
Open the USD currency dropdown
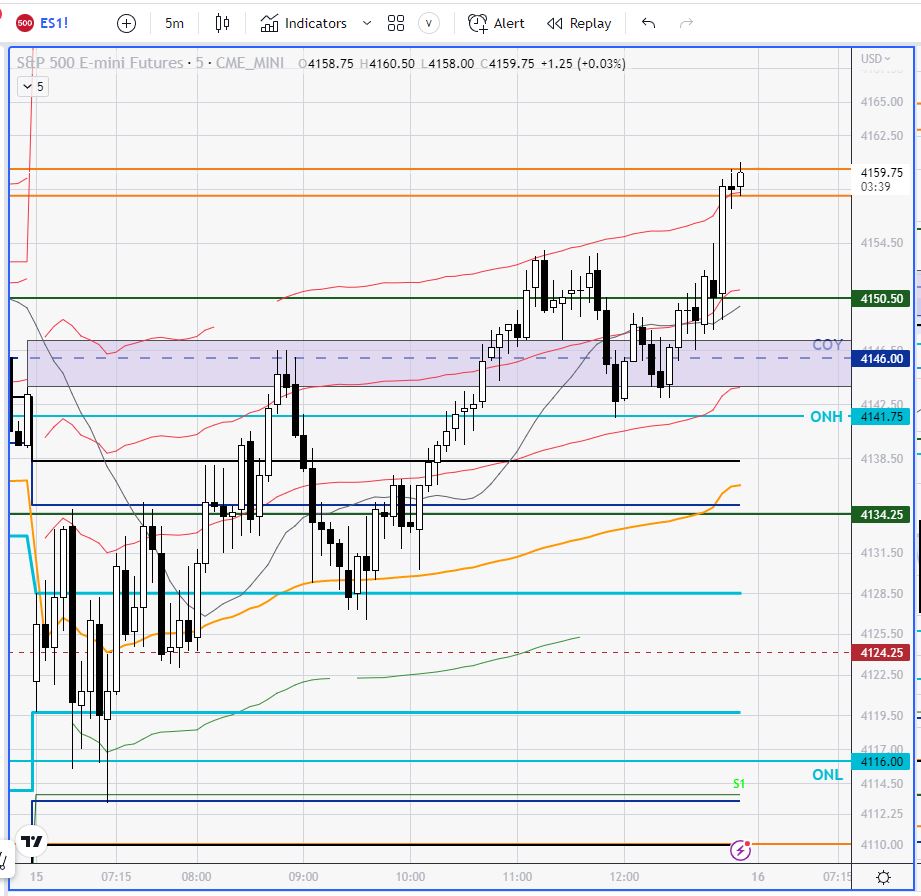(x=875, y=59)
